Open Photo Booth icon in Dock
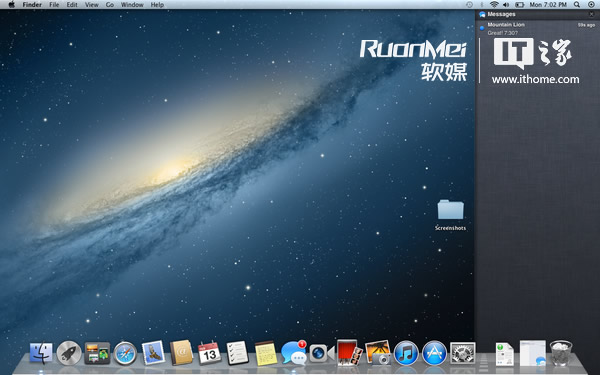 coord(349,352)
